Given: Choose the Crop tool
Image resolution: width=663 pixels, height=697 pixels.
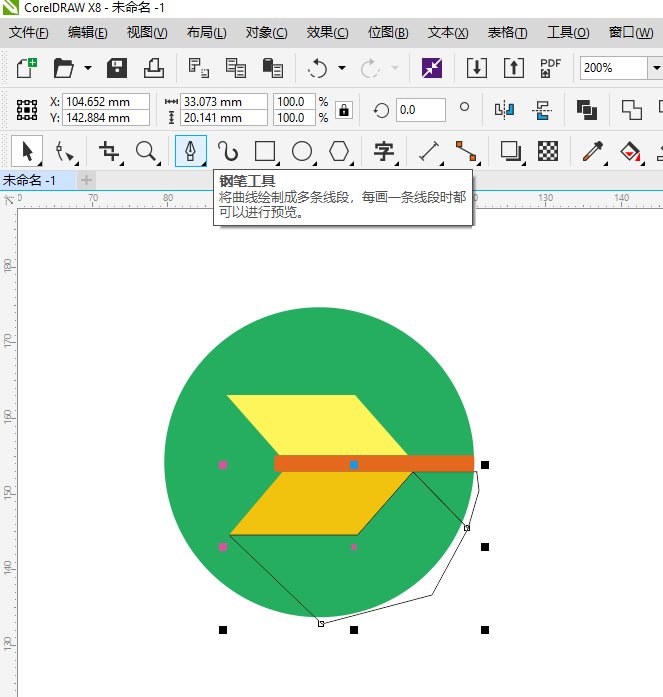Looking at the screenshot, I should (109, 152).
